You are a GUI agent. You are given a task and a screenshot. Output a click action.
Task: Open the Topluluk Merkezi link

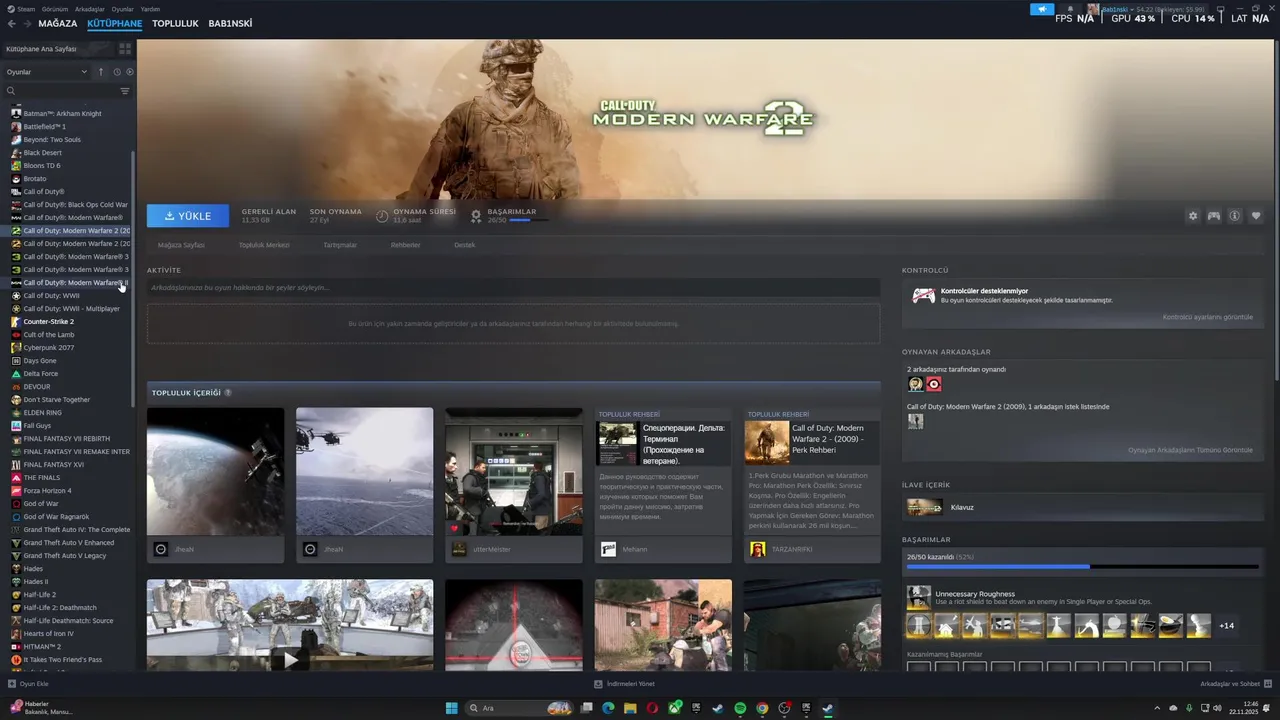[x=264, y=245]
